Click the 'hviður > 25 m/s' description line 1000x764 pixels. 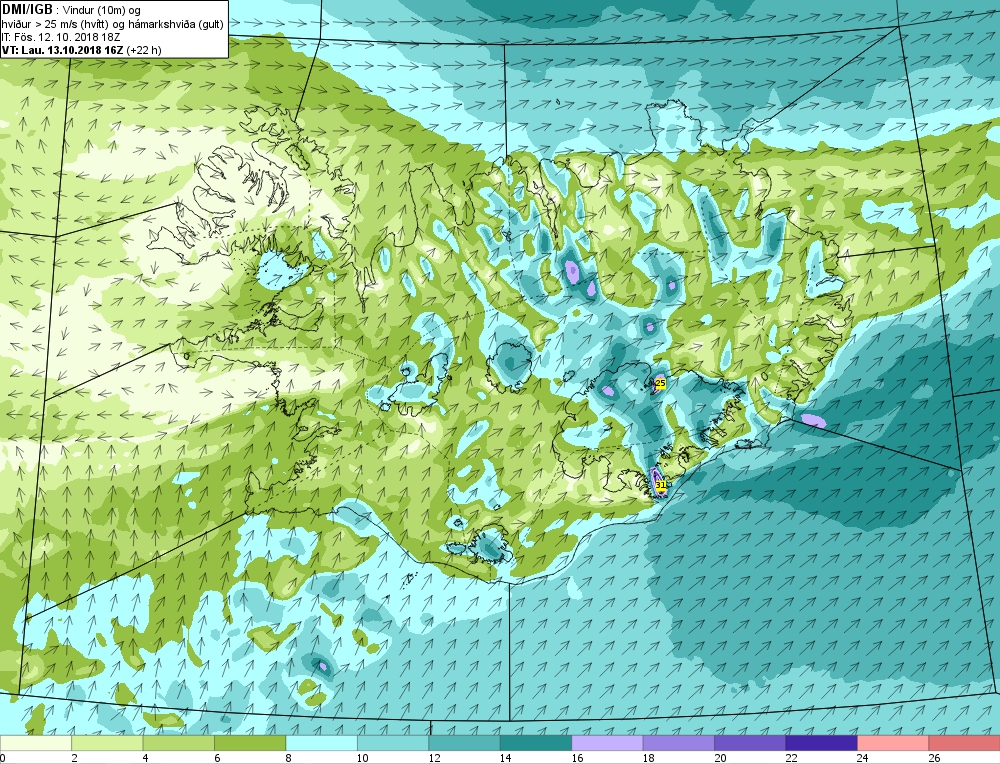pos(112,24)
